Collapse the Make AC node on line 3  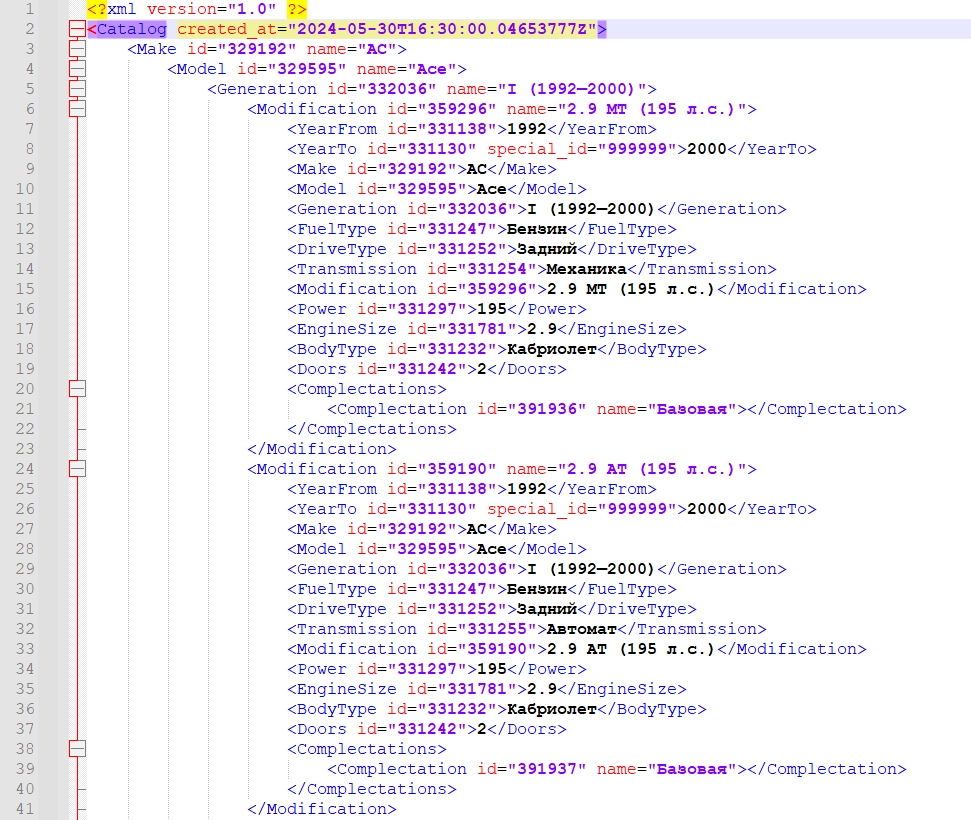[77, 49]
